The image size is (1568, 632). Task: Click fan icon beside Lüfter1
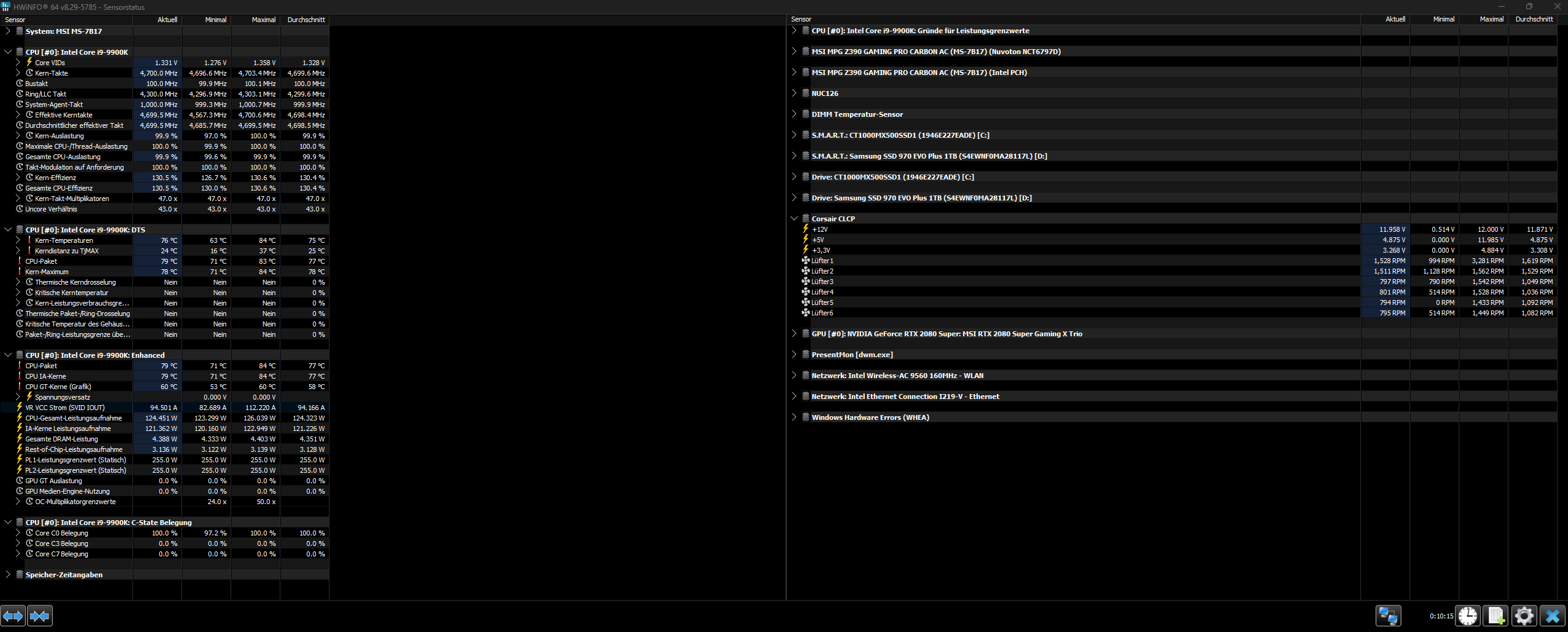(806, 260)
